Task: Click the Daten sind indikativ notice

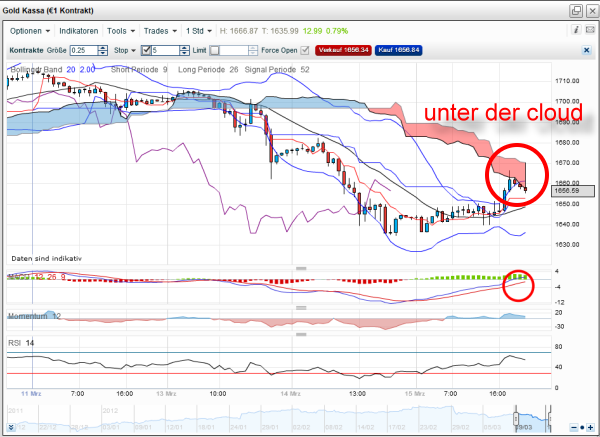Action: click(47, 259)
